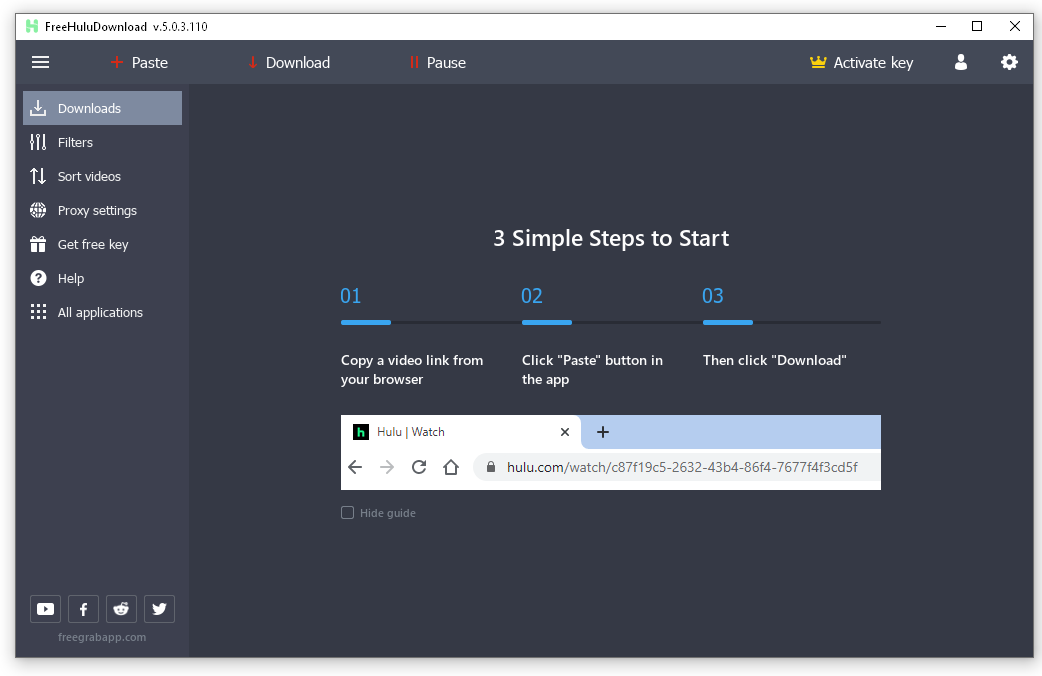1042x676 pixels.
Task: Click step 01 in the guide
Action: (x=350, y=296)
